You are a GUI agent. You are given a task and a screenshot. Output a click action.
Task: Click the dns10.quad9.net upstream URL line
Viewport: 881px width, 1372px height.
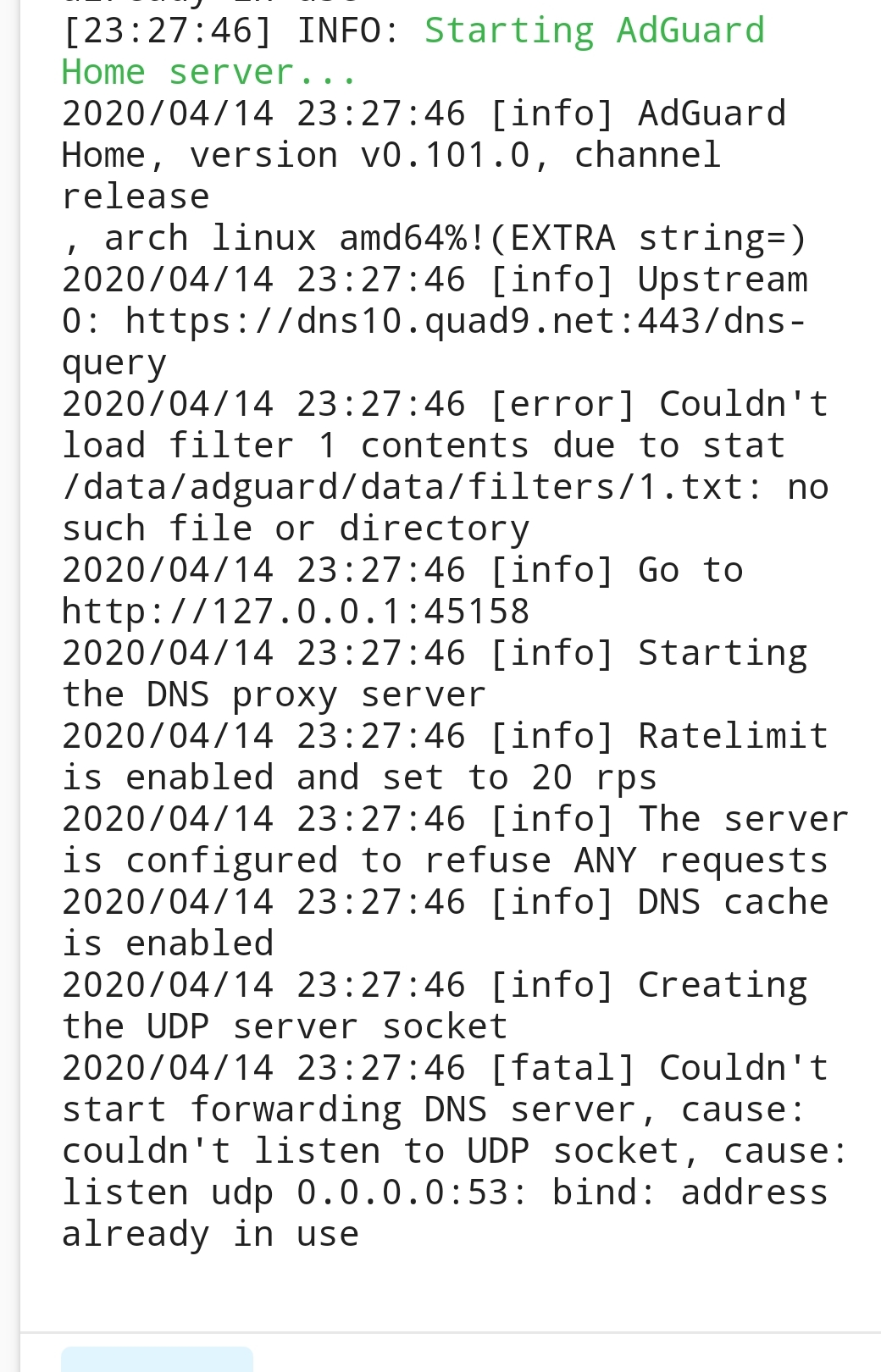click(x=433, y=322)
